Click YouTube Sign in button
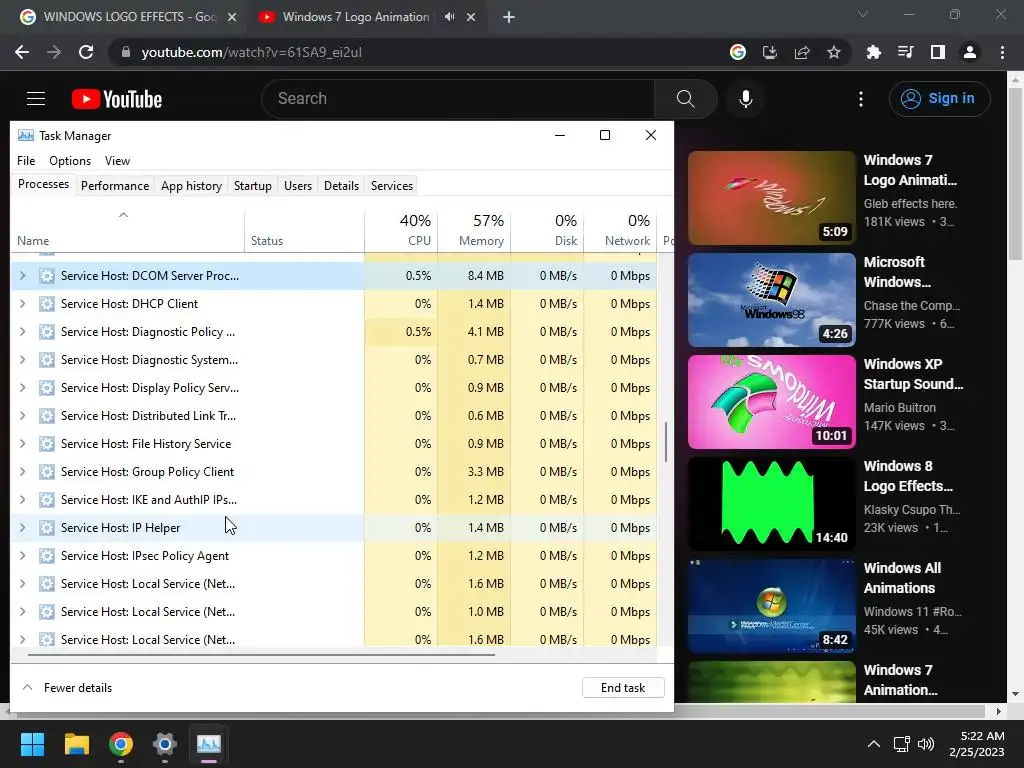This screenshot has width=1024, height=768. click(x=939, y=99)
